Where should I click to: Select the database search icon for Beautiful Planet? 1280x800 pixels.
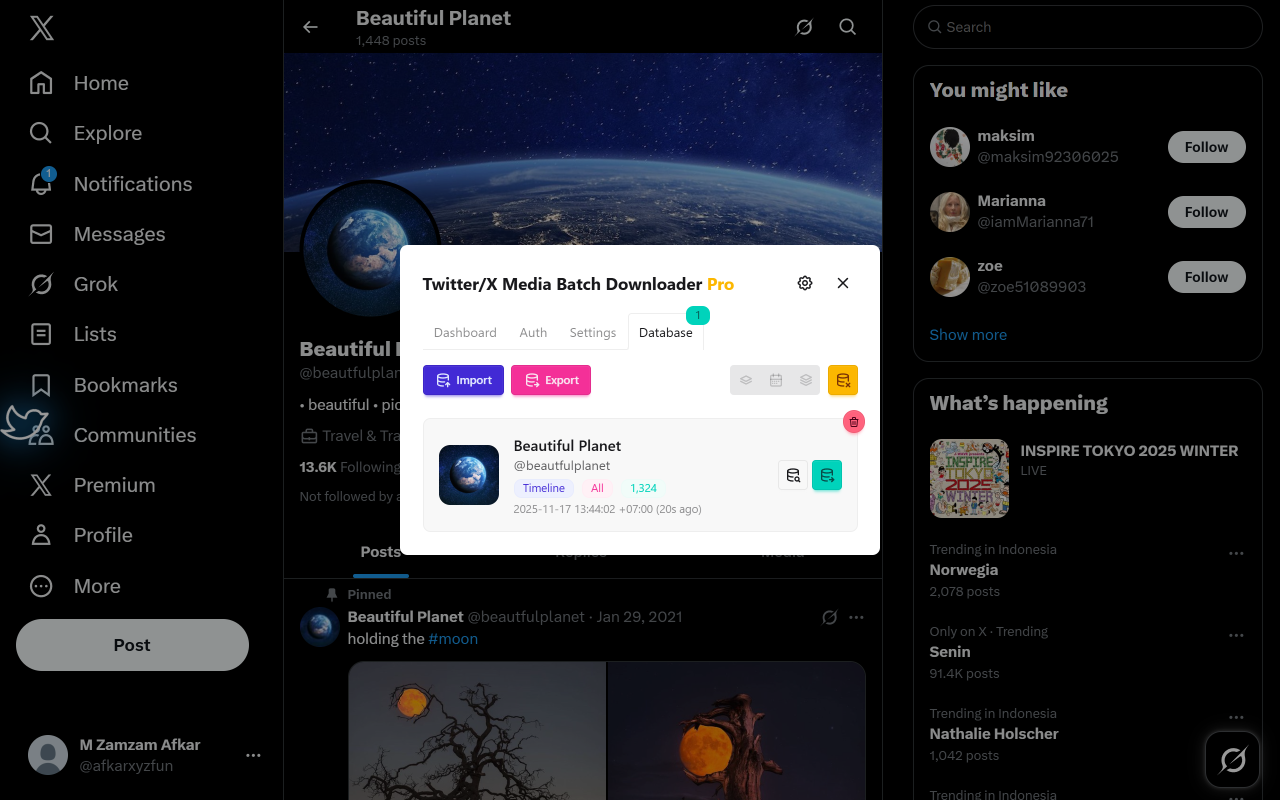[x=793, y=475]
